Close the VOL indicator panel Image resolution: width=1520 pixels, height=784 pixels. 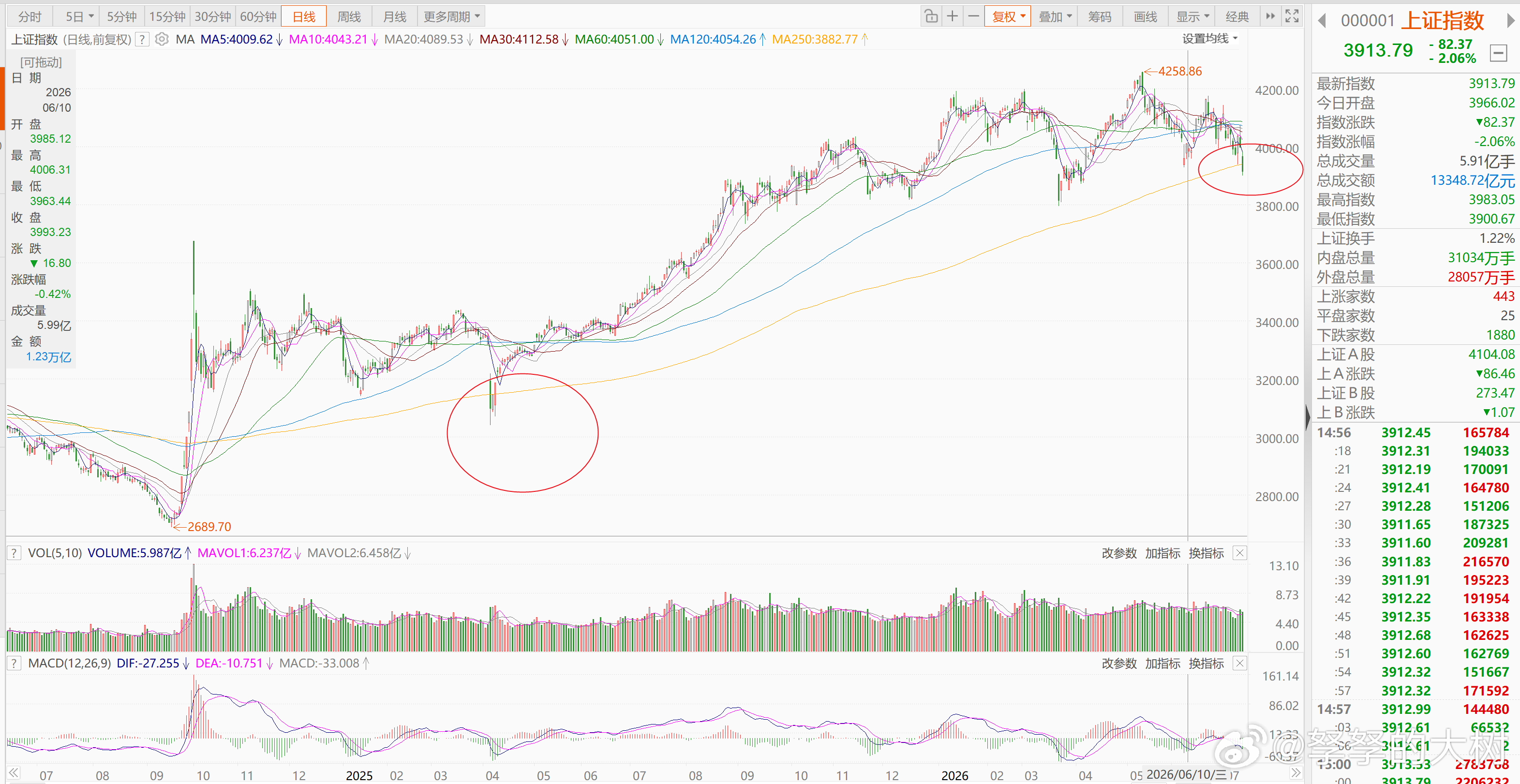[x=1240, y=553]
